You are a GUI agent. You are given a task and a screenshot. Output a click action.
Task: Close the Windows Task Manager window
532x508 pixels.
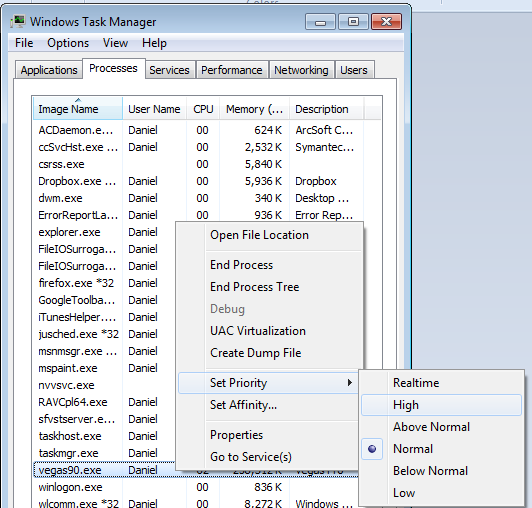pos(386,22)
